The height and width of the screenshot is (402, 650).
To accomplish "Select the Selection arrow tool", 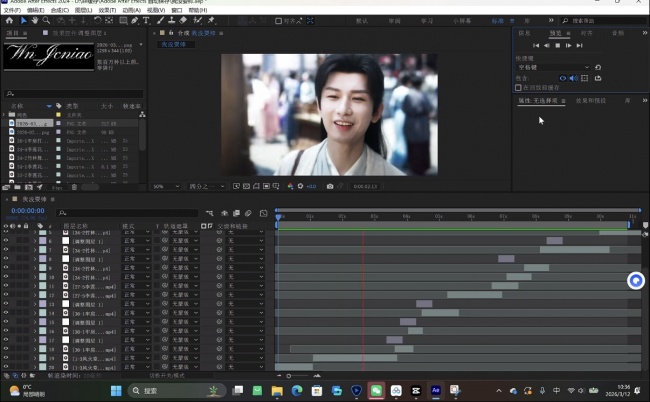I will tap(24, 20).
